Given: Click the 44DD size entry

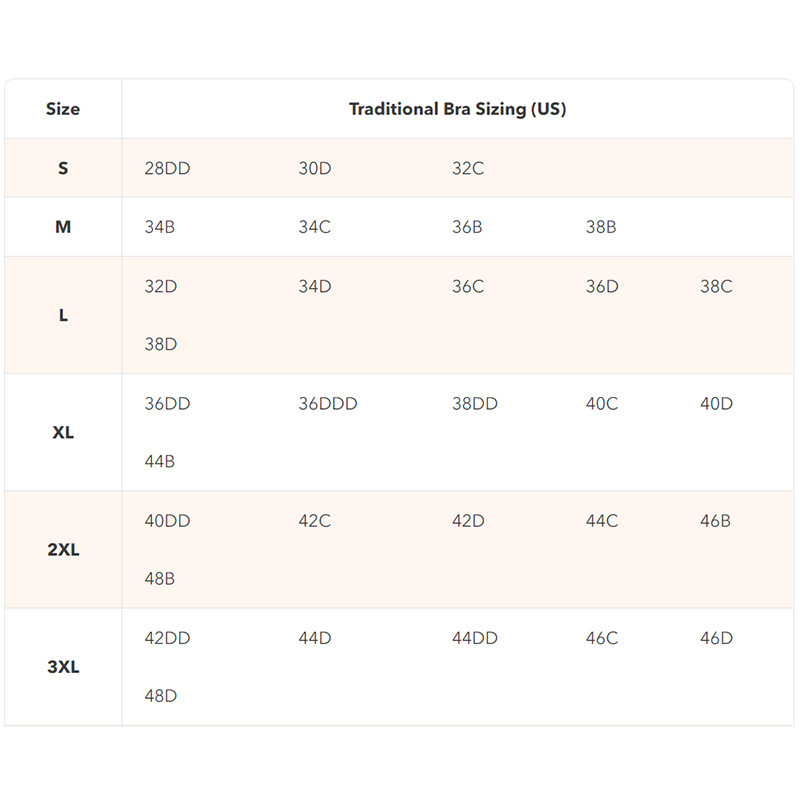Looking at the screenshot, I should [x=474, y=638].
